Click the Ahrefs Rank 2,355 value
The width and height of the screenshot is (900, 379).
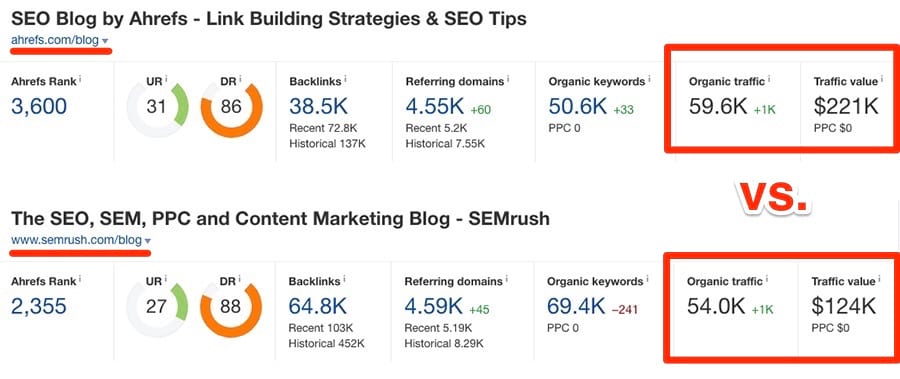click(x=39, y=306)
